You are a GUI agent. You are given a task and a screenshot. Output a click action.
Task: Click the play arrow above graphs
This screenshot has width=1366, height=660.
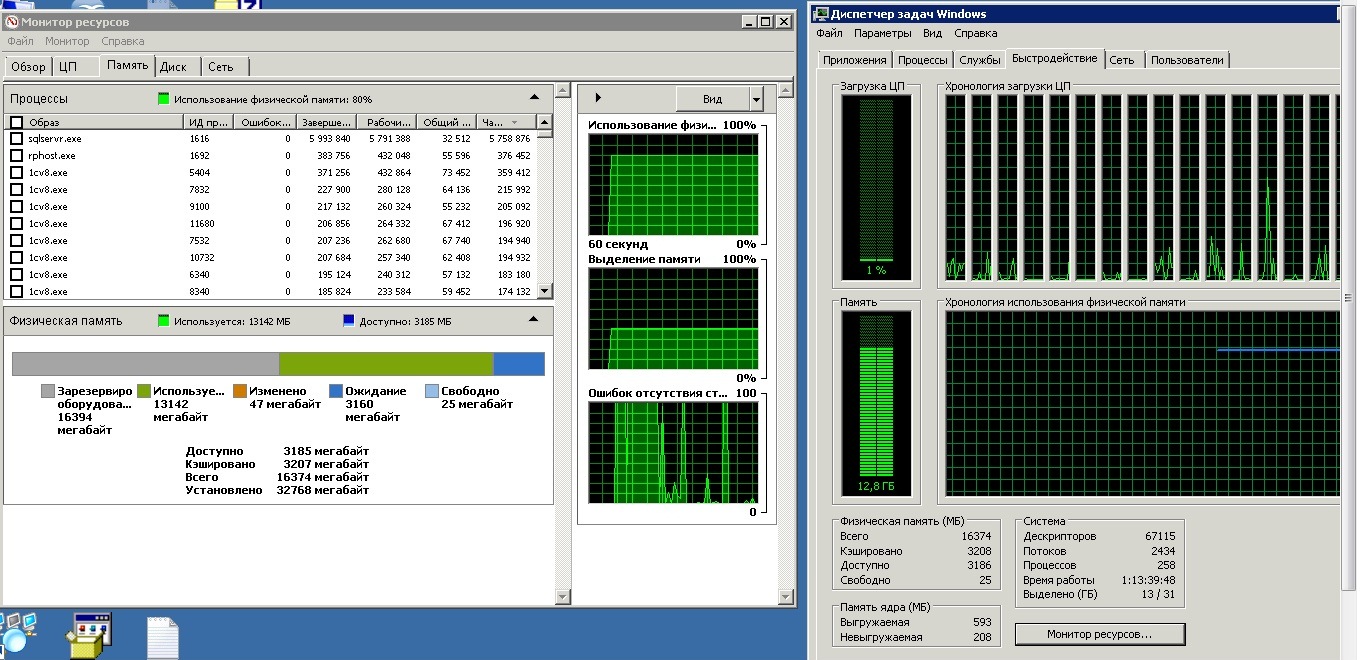598,98
